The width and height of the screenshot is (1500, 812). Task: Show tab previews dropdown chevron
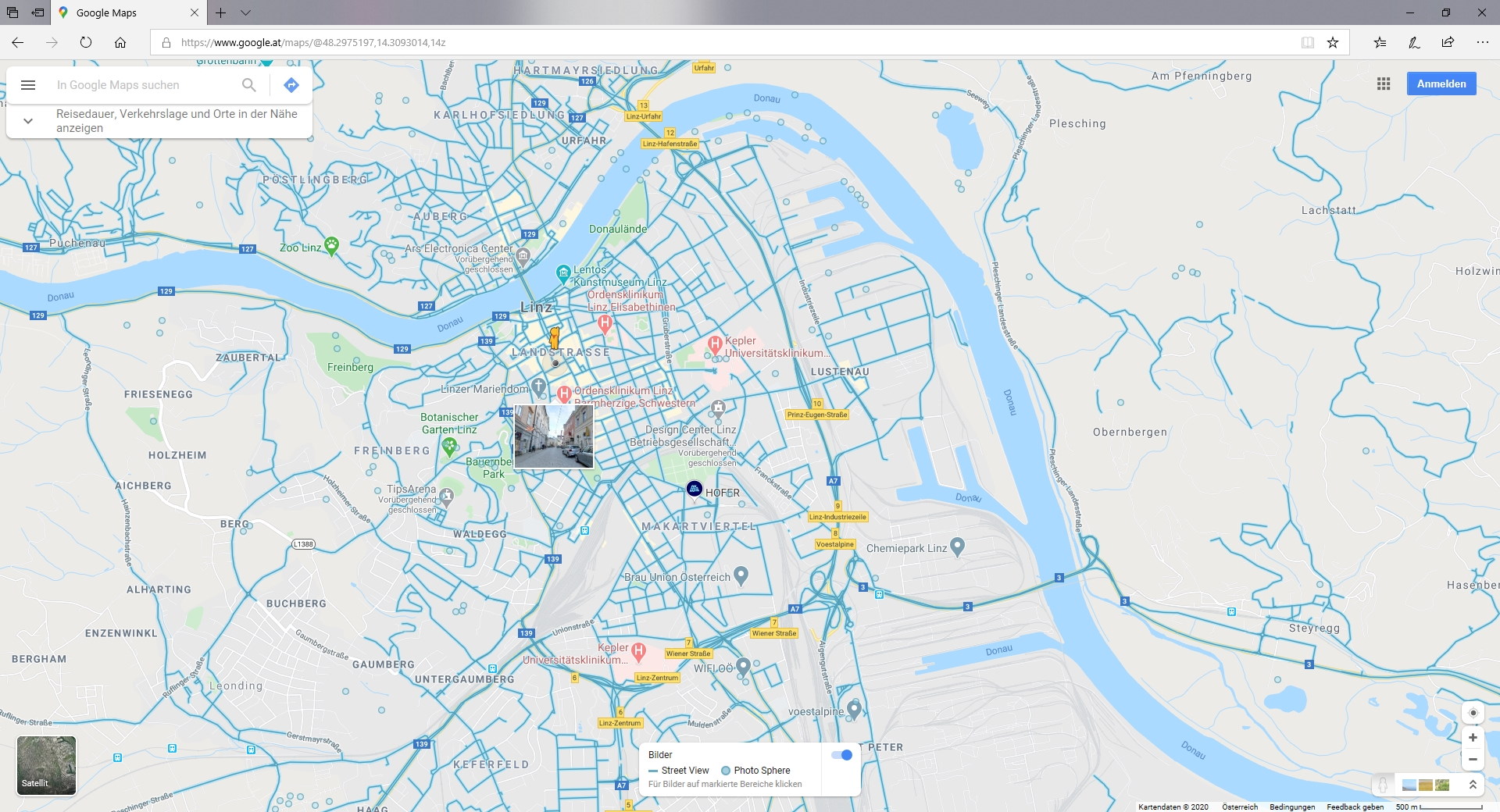245,12
